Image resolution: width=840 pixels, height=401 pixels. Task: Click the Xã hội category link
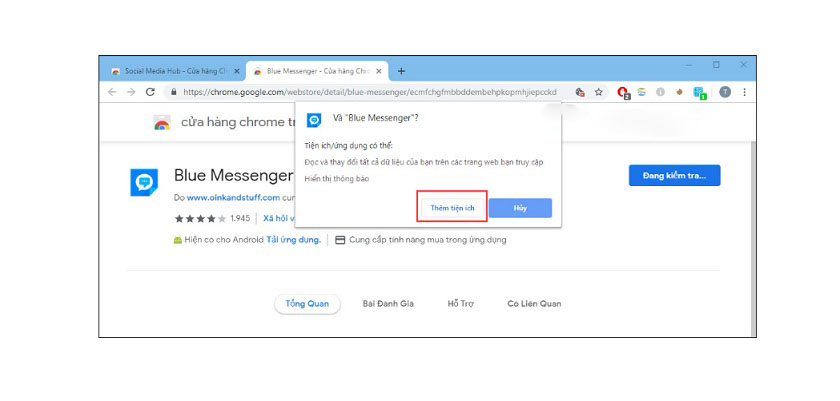coord(279,218)
